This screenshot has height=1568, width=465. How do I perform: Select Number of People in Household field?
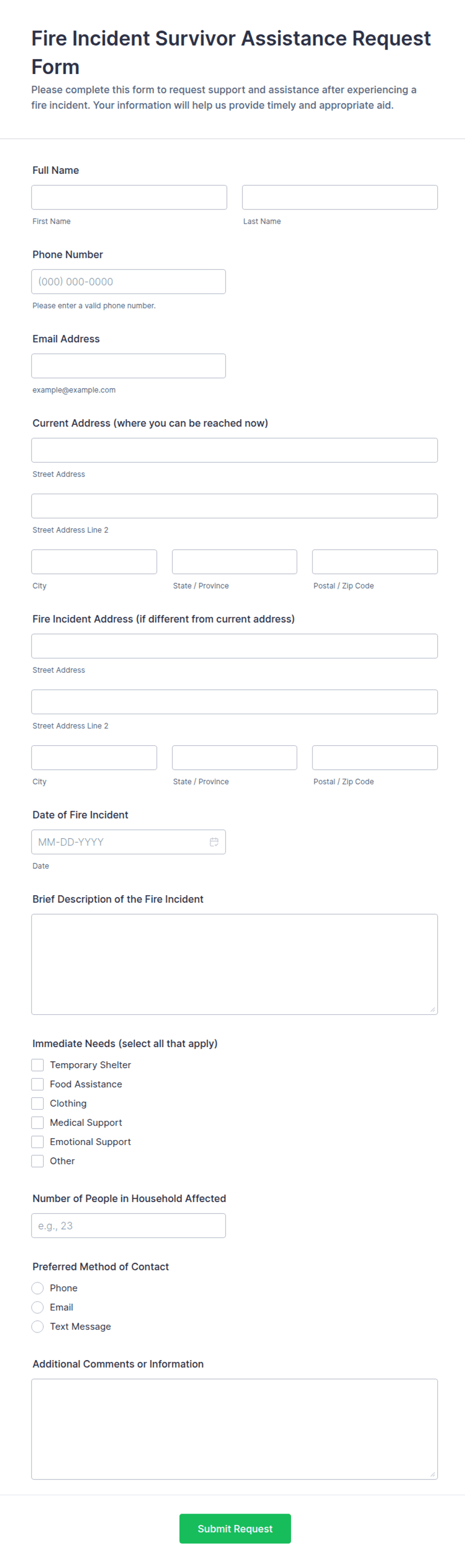[x=128, y=1225]
